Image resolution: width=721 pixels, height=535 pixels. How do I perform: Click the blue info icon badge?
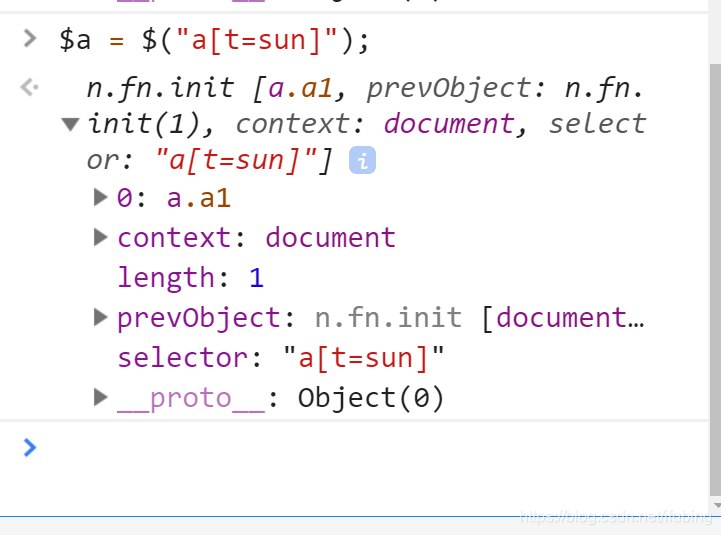click(x=362, y=161)
